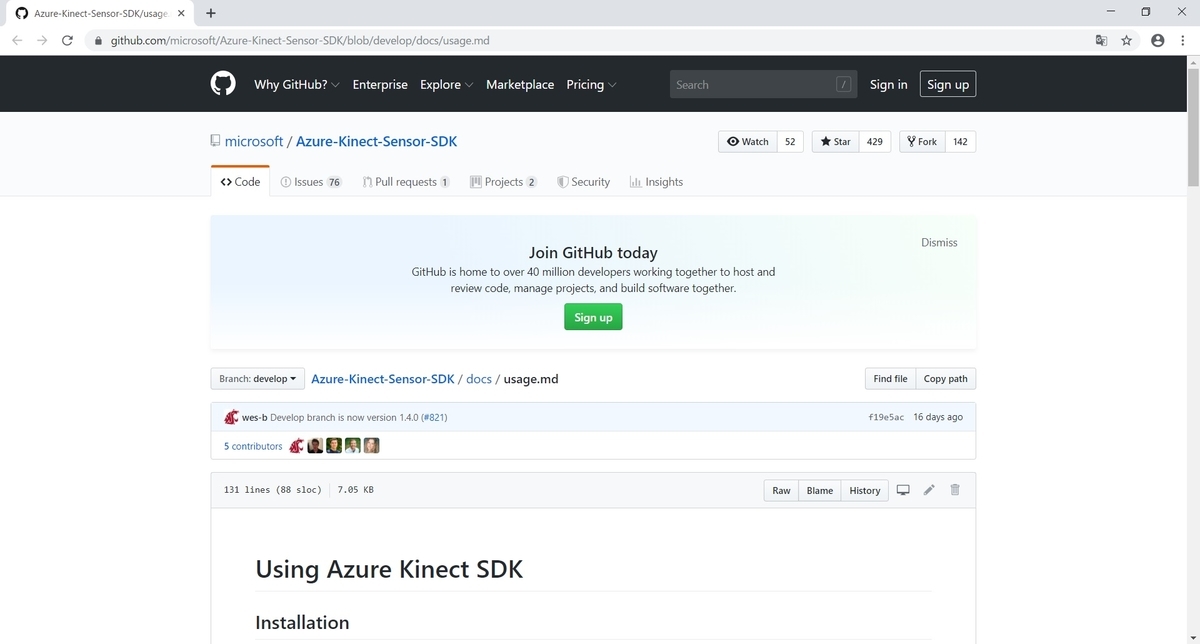This screenshot has width=1200, height=644.
Task: Open the Enterprise nav link
Action: tap(380, 85)
